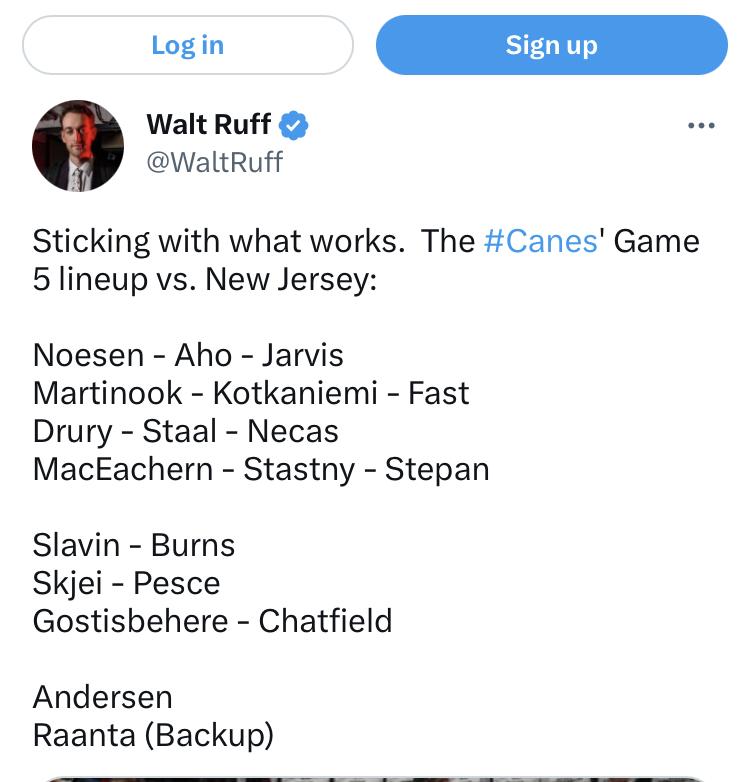Click the Sign up button
The image size is (750, 782).
pos(552,45)
